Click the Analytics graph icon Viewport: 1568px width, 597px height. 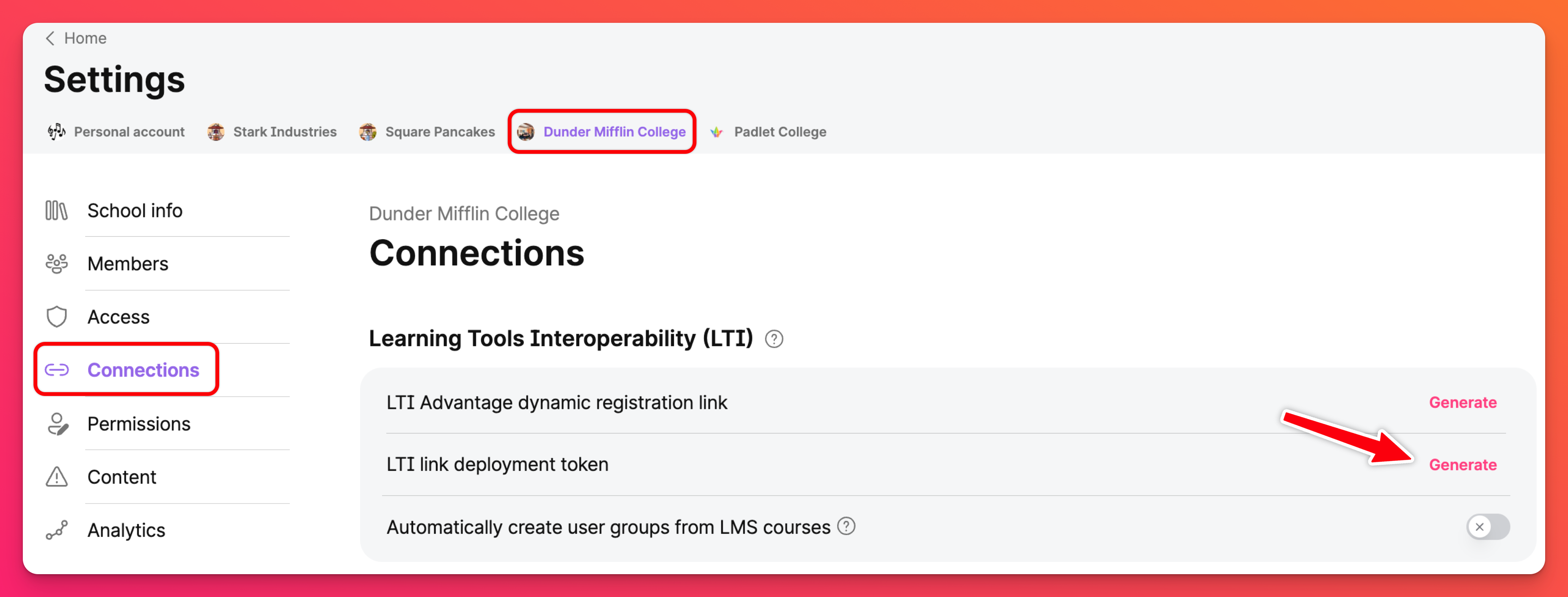click(57, 531)
